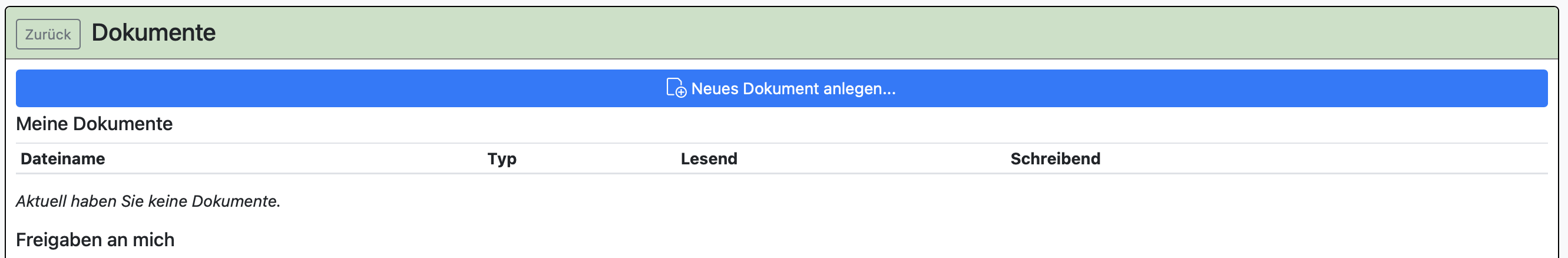Click the Schreibend column header

click(x=1055, y=159)
